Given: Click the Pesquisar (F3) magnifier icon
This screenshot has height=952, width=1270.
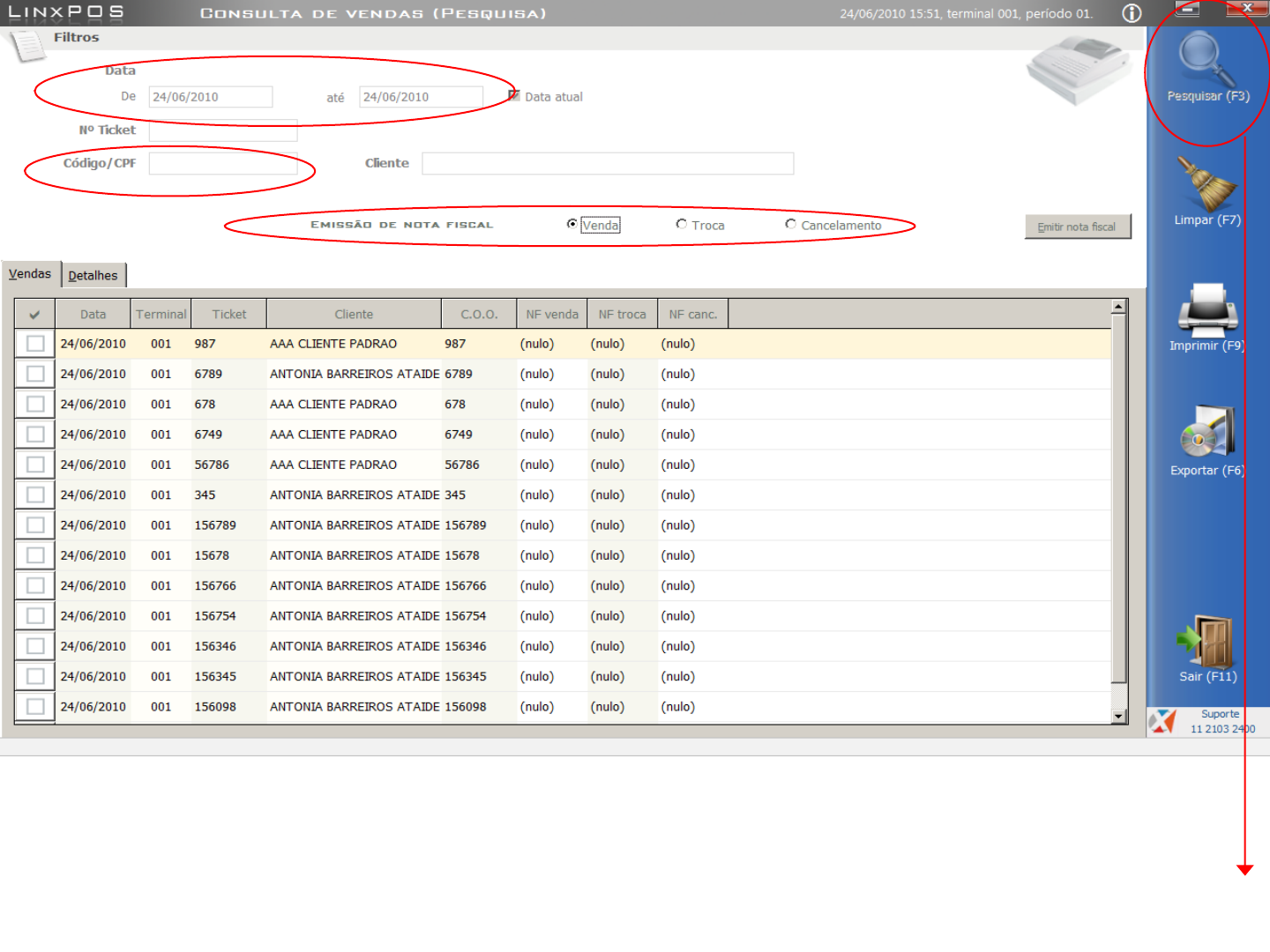Looking at the screenshot, I should [1206, 58].
